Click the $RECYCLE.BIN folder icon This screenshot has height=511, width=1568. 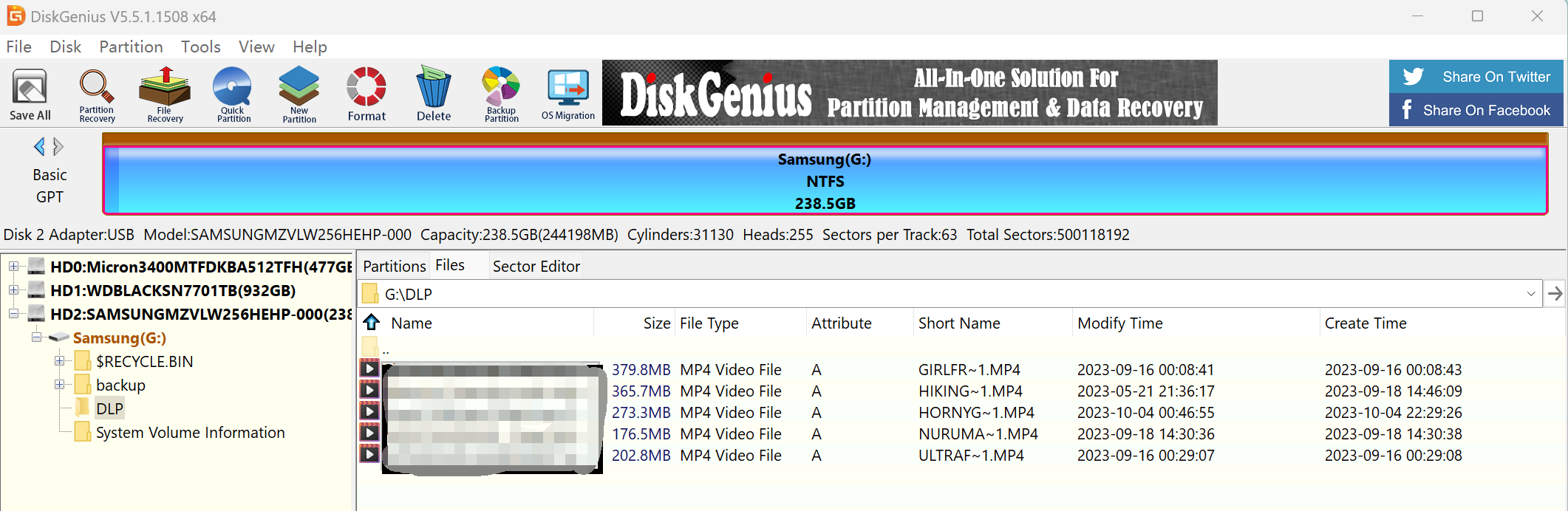coord(83,361)
